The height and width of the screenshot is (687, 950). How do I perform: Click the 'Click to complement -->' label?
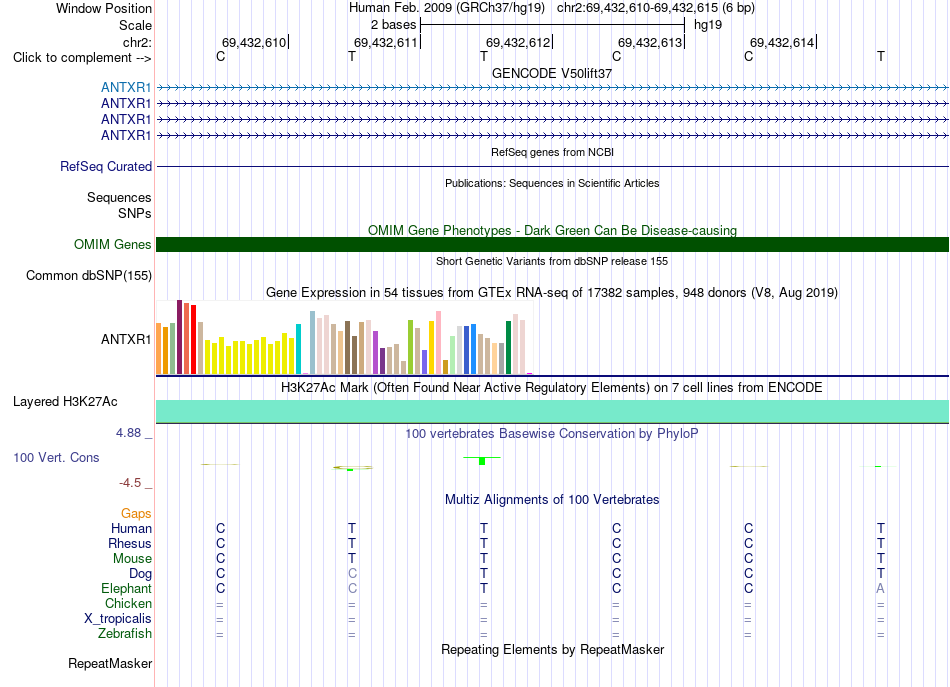pos(82,58)
